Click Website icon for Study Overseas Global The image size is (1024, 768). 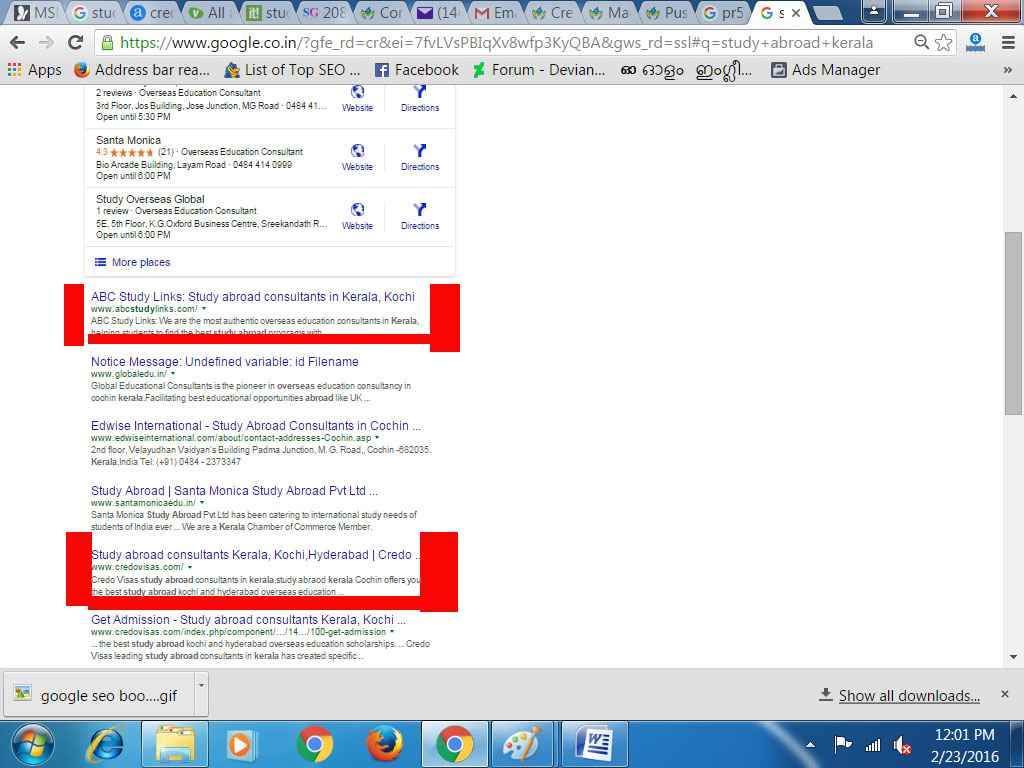click(x=357, y=216)
